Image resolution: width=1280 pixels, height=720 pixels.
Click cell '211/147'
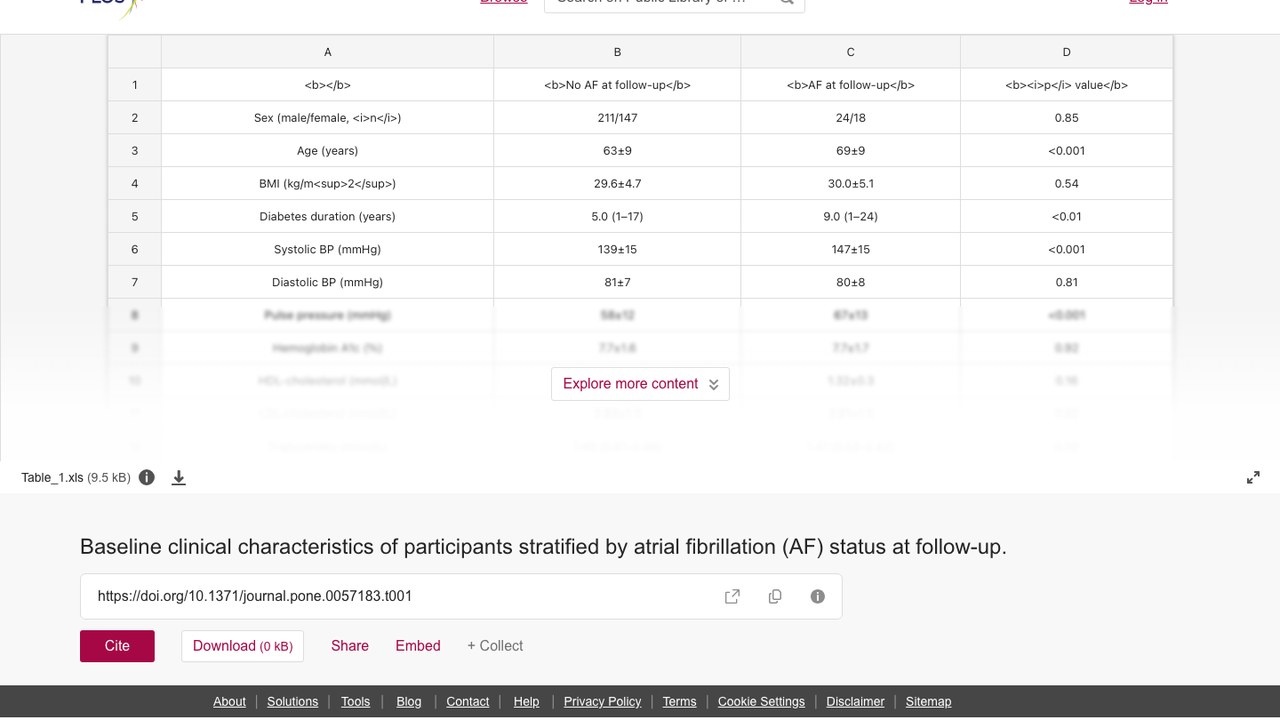617,118
